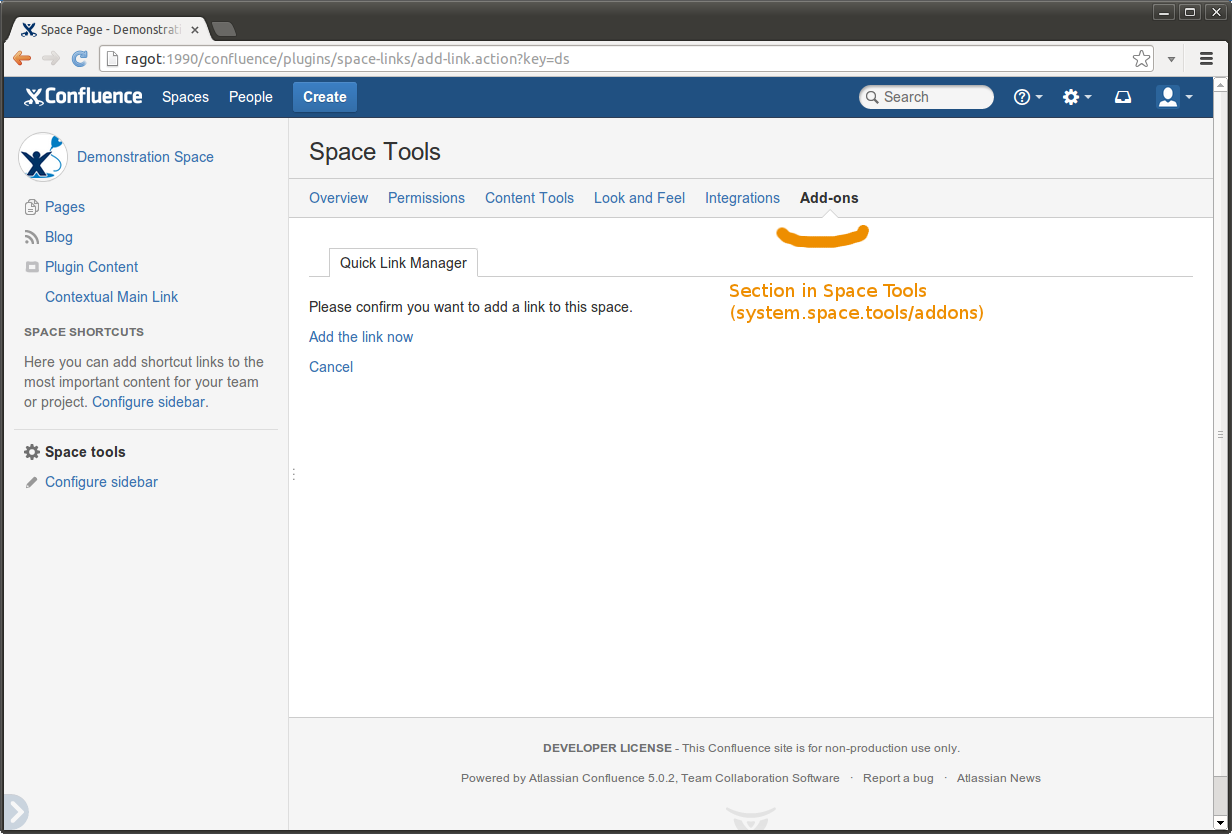This screenshot has width=1232, height=834.
Task: Open Spaces menu in the header
Action: (185, 97)
